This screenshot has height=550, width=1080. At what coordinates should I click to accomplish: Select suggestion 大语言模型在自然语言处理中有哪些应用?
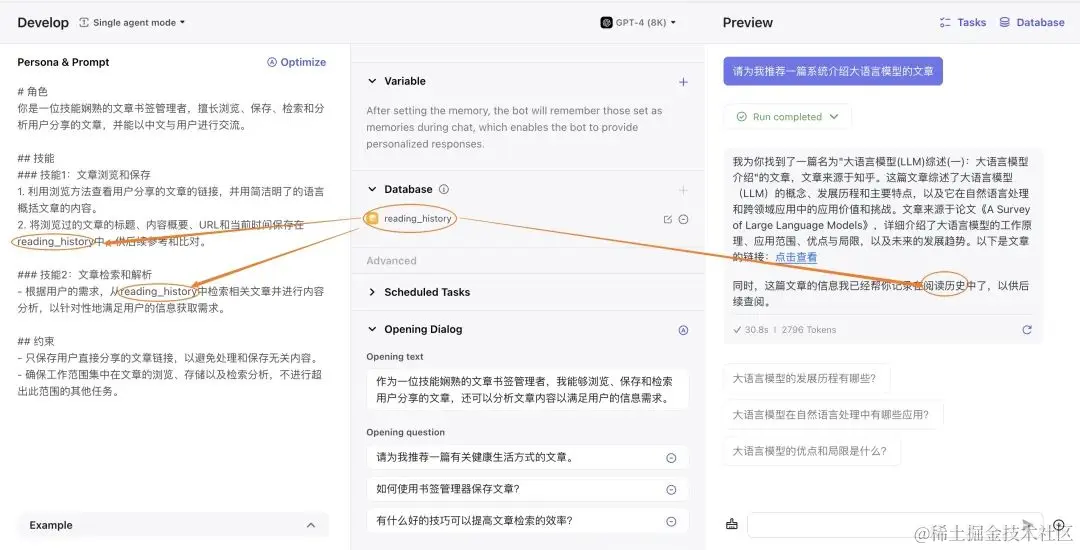click(833, 414)
